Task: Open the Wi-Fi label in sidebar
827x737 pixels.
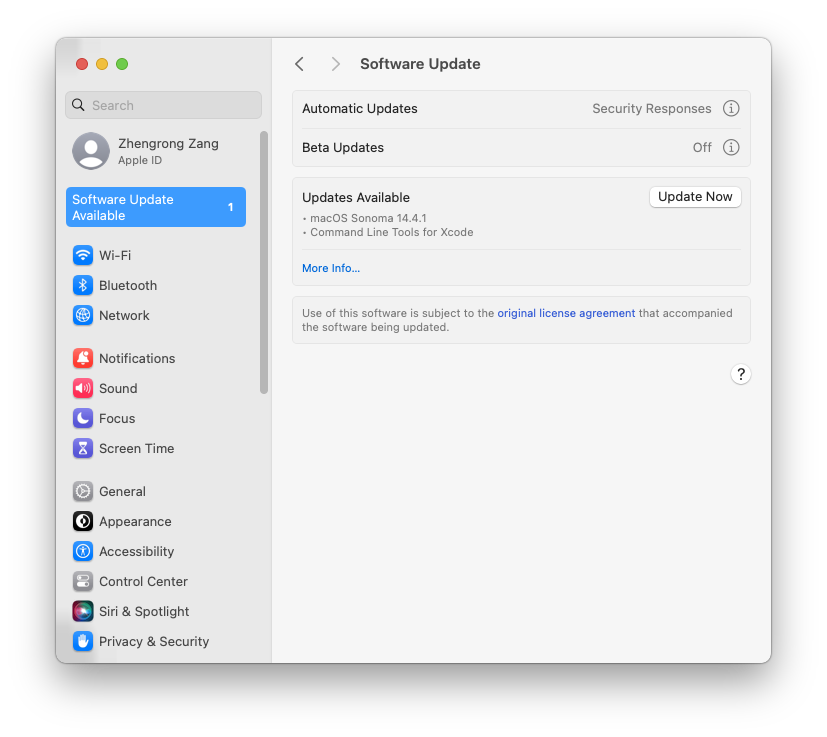Action: coord(115,255)
